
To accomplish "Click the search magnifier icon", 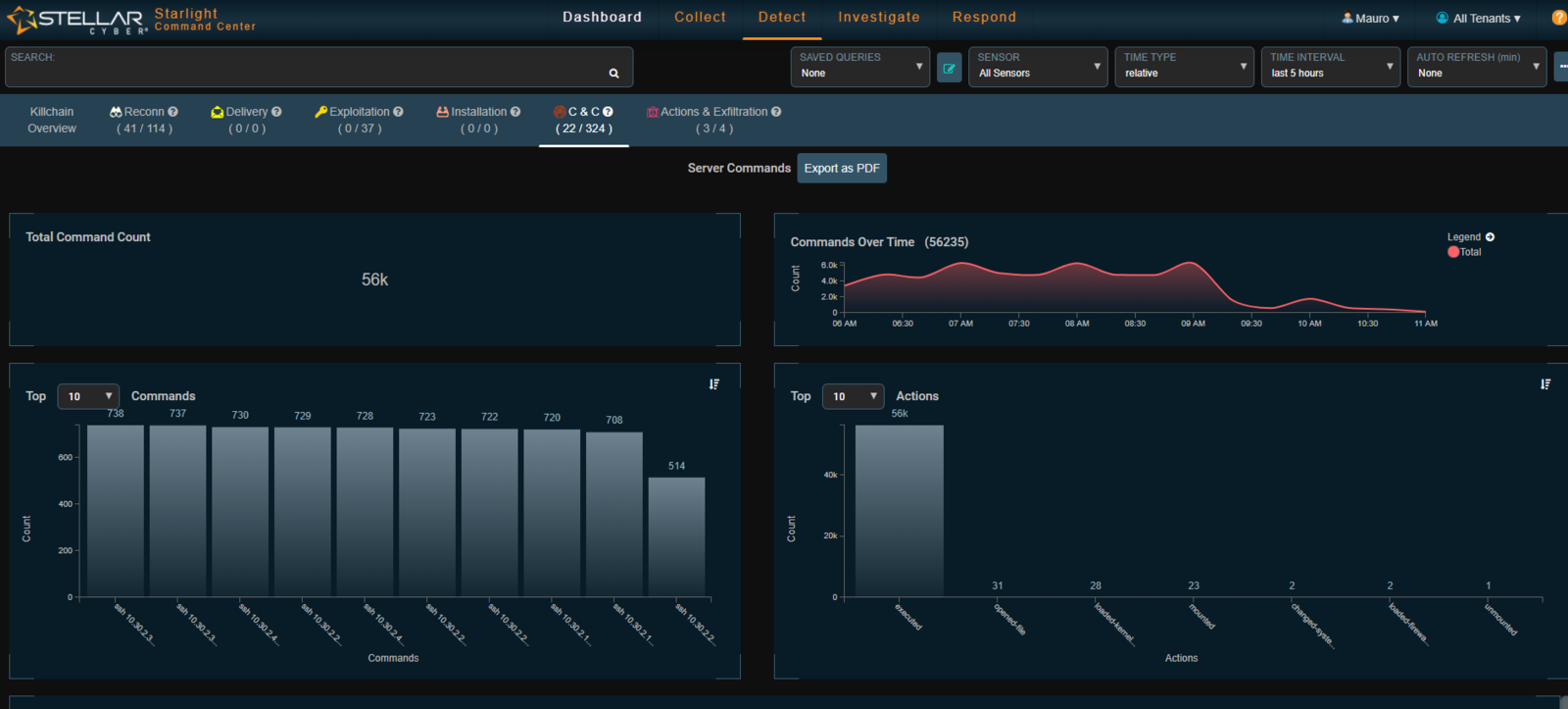I will pyautogui.click(x=613, y=74).
